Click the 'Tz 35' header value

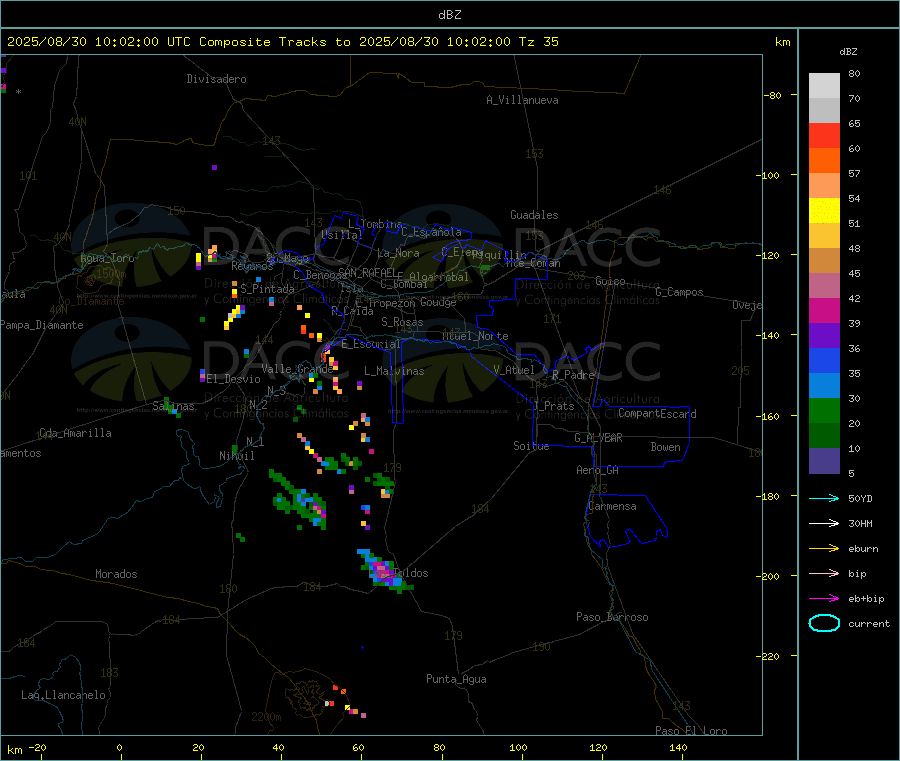click(538, 42)
